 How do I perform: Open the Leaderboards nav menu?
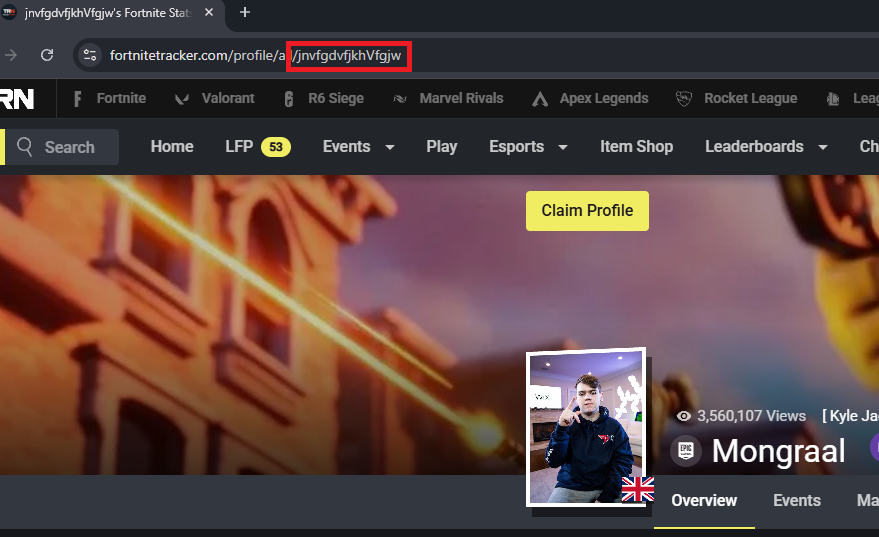(x=754, y=147)
